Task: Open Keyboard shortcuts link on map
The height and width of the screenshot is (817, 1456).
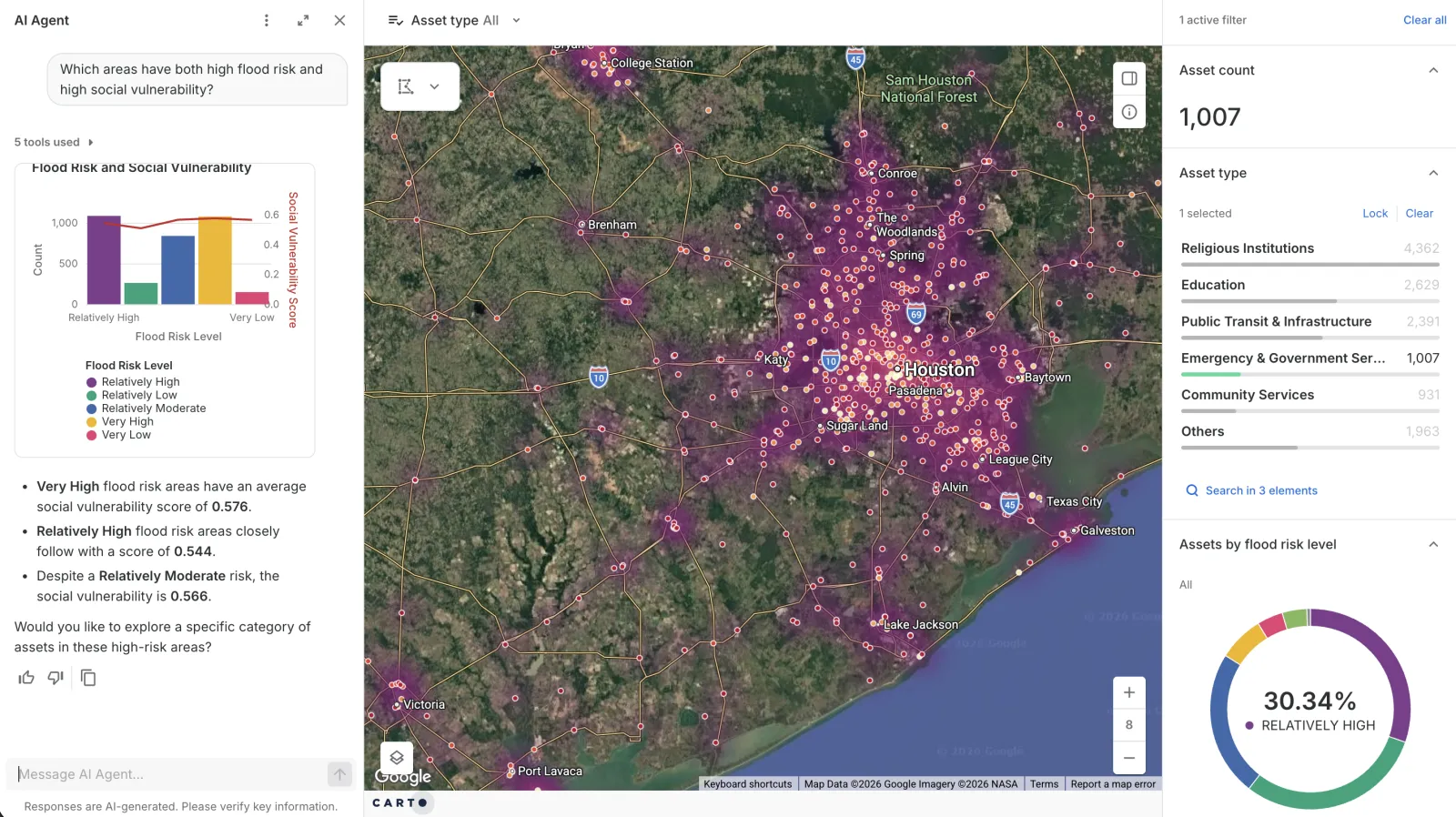Action: coord(748,784)
